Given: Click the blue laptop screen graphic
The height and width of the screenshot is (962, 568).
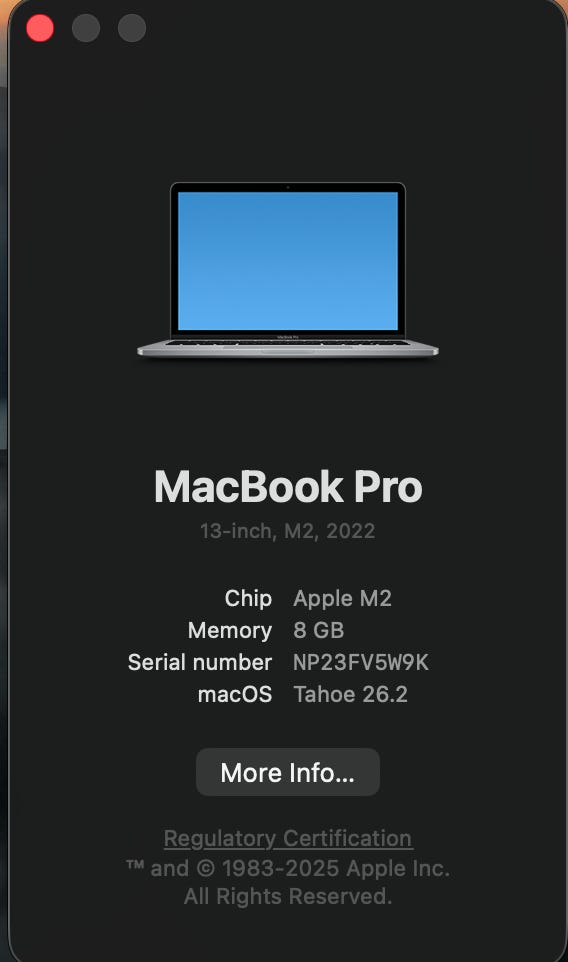Looking at the screenshot, I should (x=288, y=261).
